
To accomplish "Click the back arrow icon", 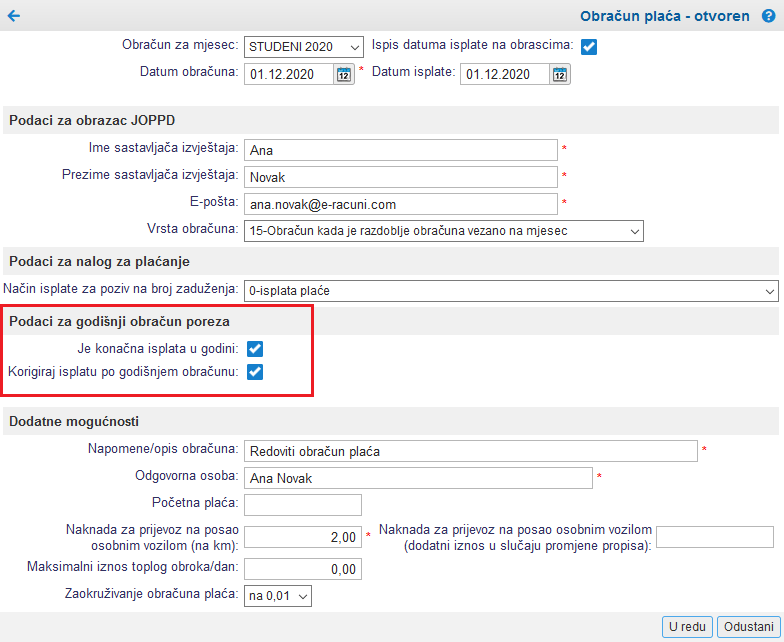I will click(14, 16).
